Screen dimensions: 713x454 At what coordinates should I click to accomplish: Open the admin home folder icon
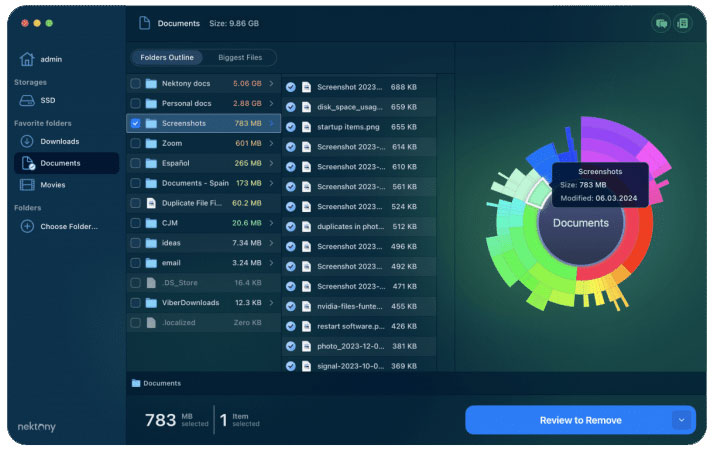coord(27,59)
